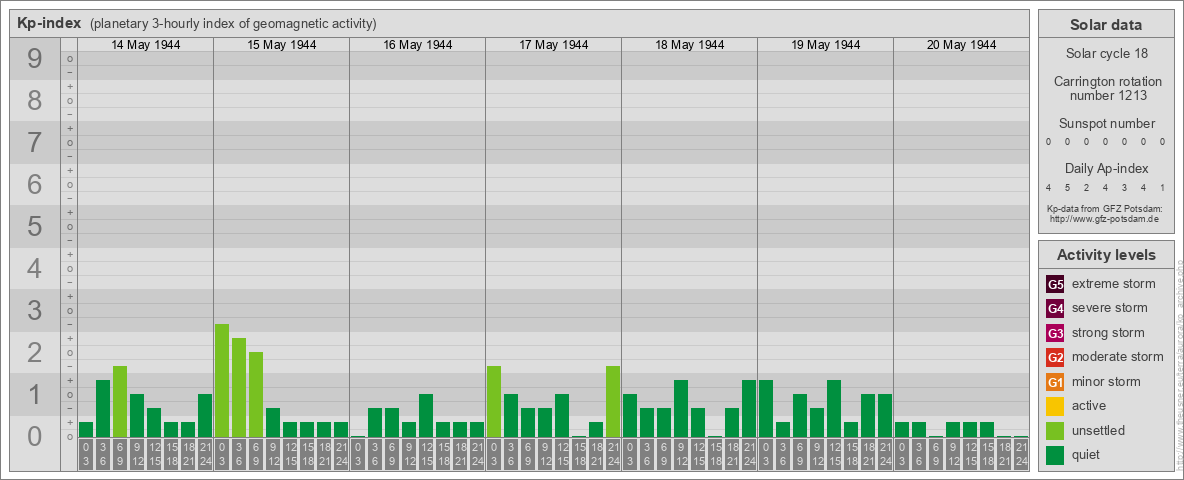Click the 15 May 3-6h unsettled bar
This screenshot has height=480, width=1184.
pos(239,388)
